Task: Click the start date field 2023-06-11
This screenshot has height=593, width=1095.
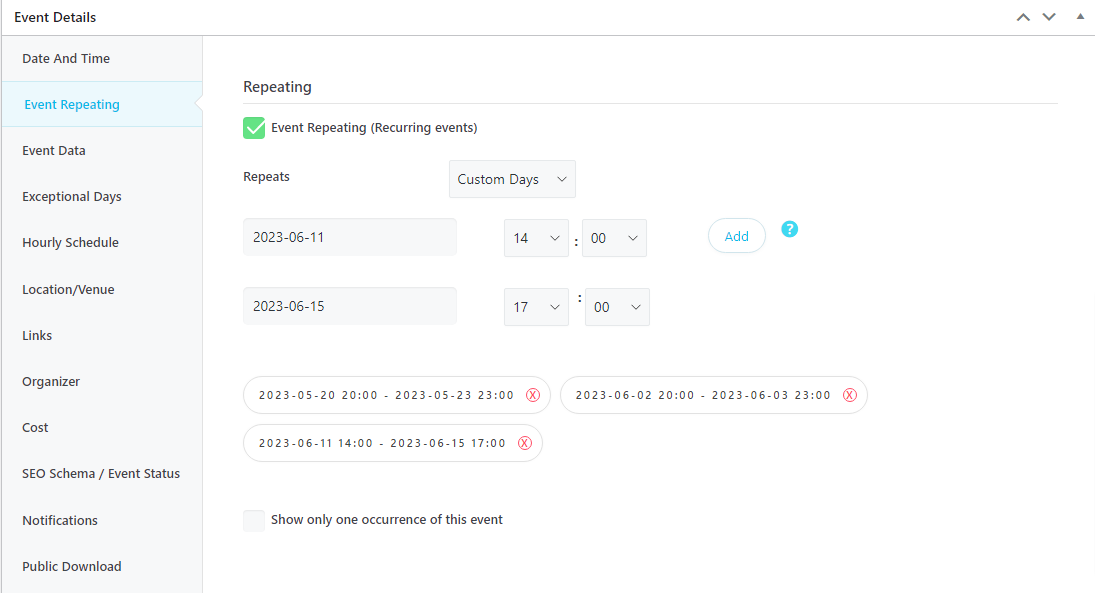Action: pyautogui.click(x=350, y=237)
